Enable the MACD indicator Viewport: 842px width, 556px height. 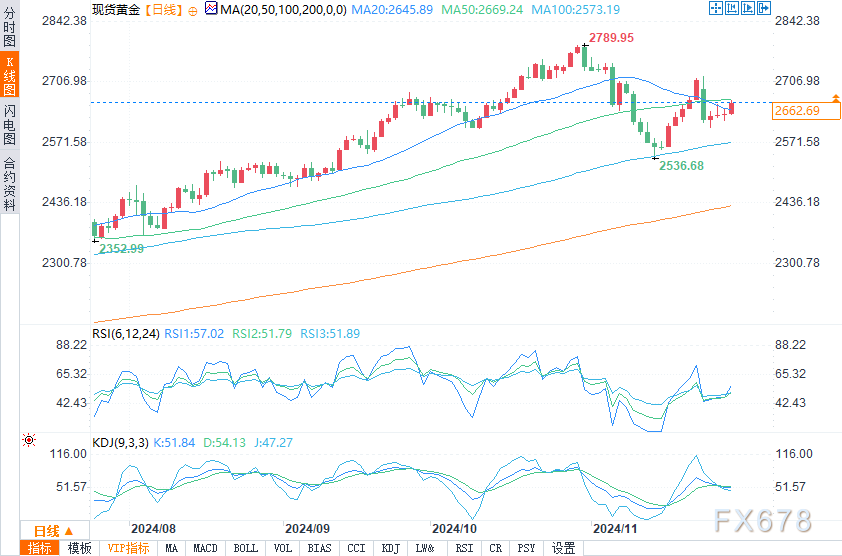pyautogui.click(x=205, y=548)
